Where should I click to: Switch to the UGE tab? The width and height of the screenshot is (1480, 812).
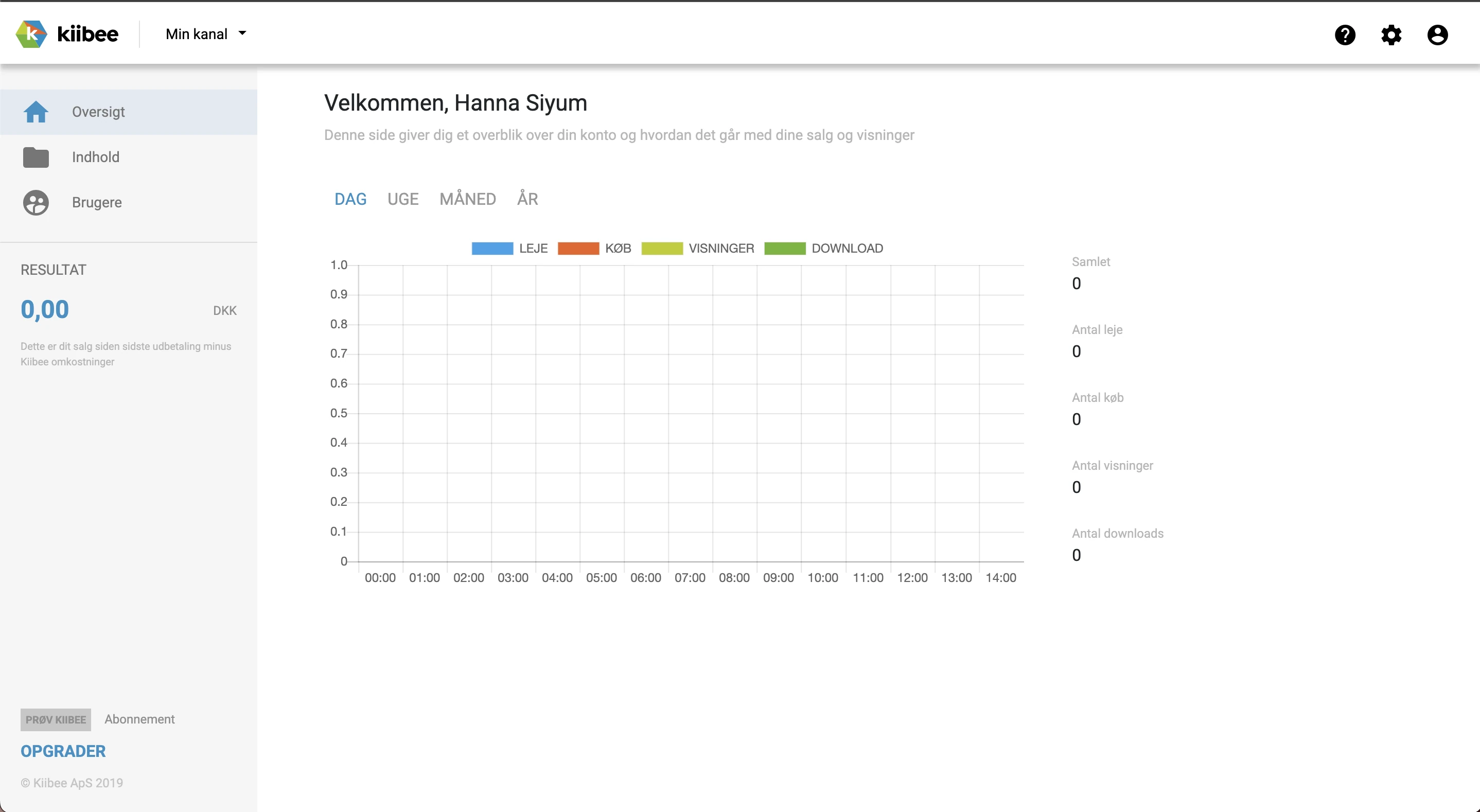pos(403,200)
